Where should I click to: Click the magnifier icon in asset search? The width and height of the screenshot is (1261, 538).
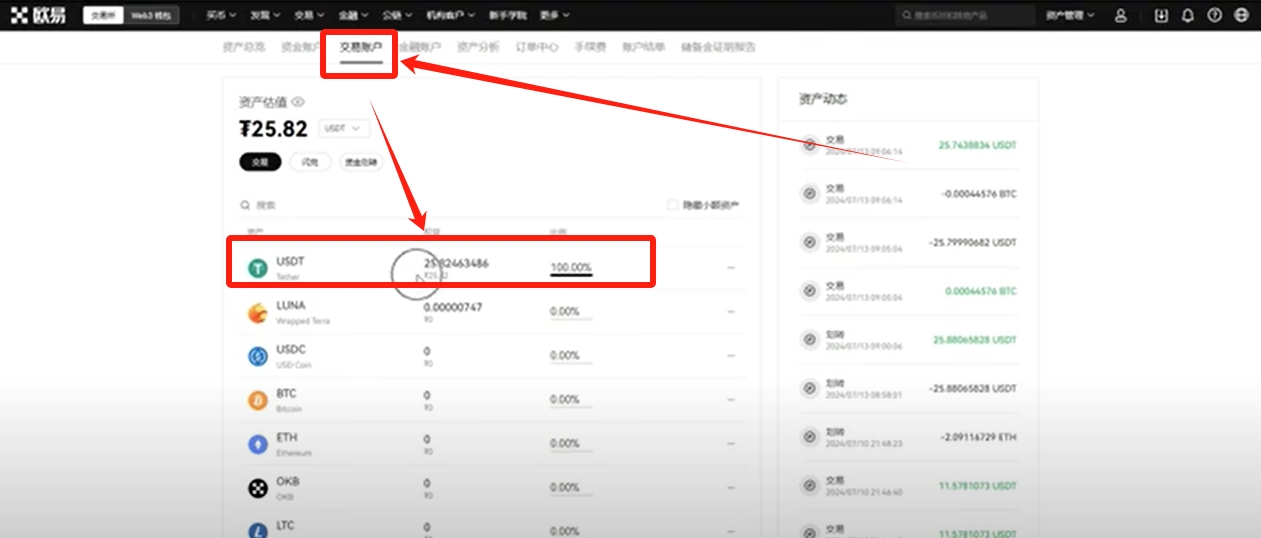point(245,205)
